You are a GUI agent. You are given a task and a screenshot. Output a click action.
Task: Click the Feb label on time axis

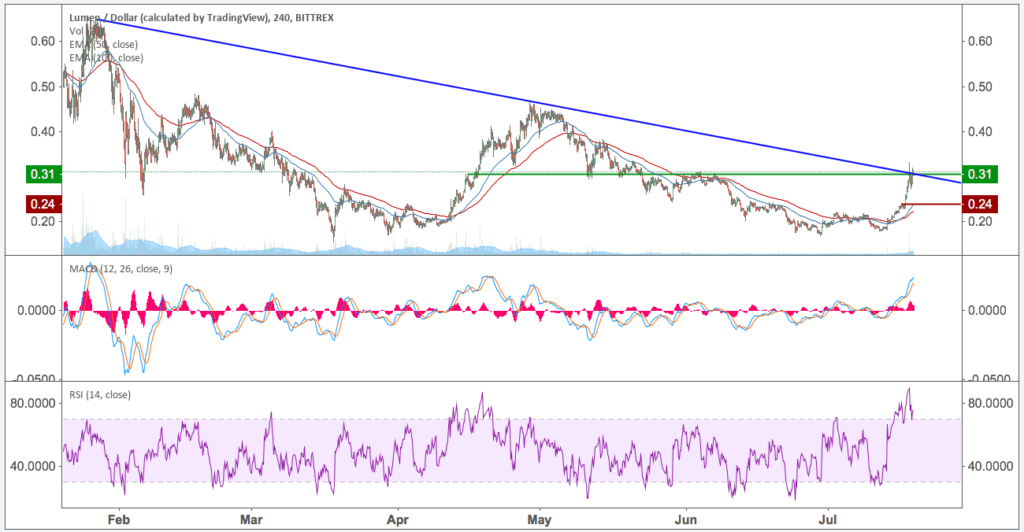[x=119, y=520]
